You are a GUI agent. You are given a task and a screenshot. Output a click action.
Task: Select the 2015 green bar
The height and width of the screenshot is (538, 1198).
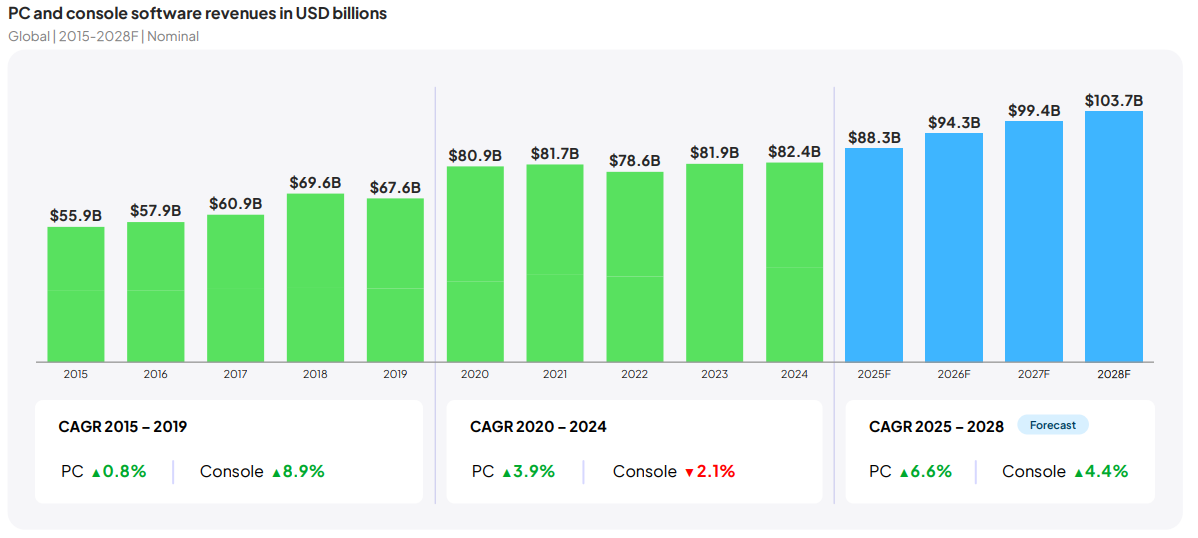point(76,294)
